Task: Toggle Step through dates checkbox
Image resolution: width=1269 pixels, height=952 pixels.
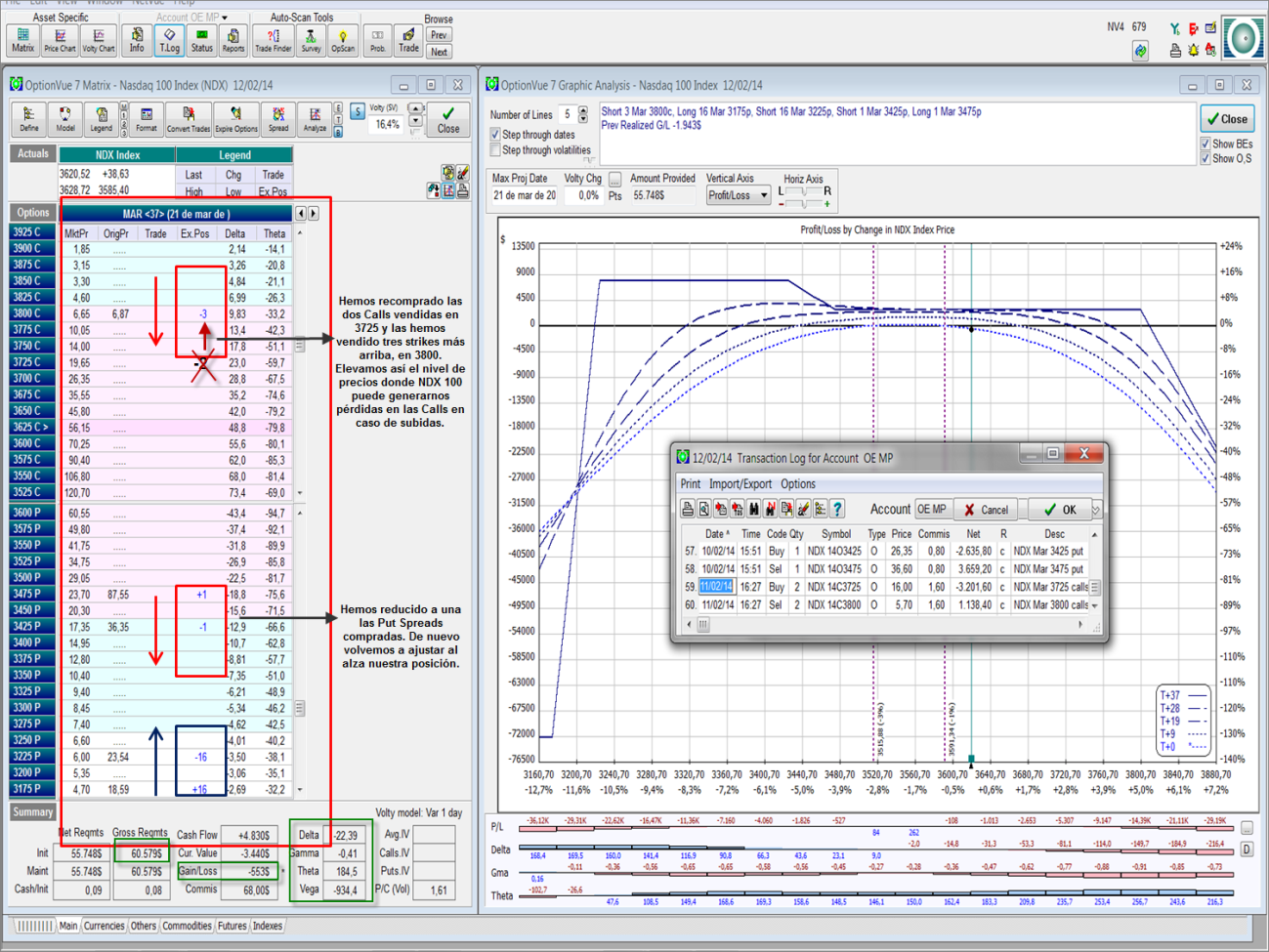Action: click(496, 135)
